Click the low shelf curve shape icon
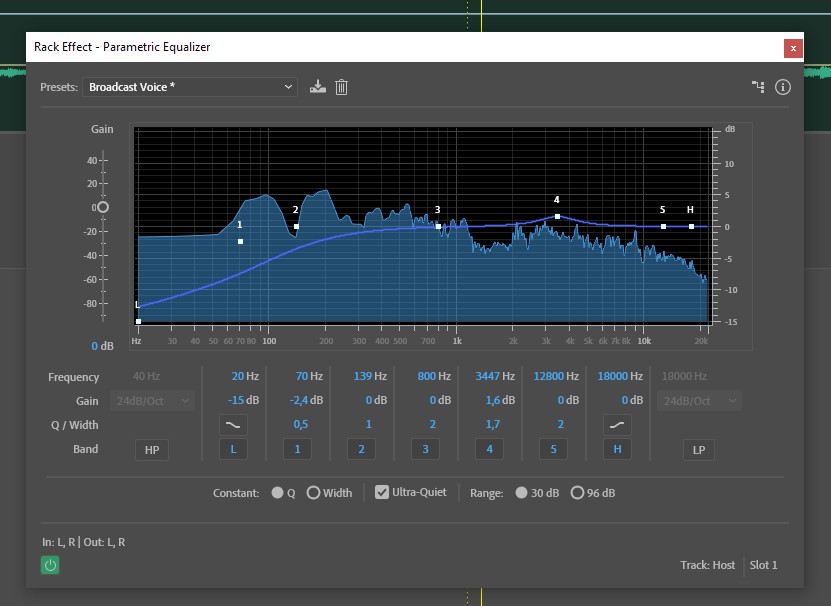Screen dimensions: 831x606 tap(233, 424)
